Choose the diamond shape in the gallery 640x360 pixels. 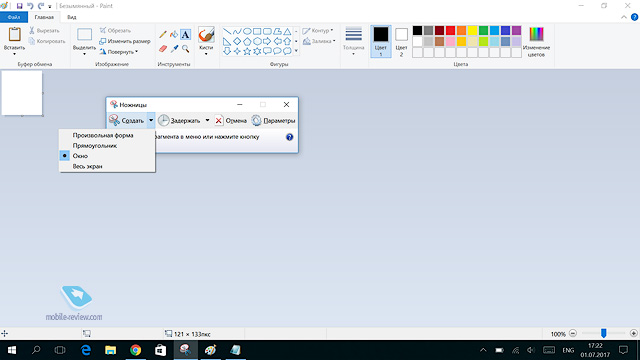237,41
